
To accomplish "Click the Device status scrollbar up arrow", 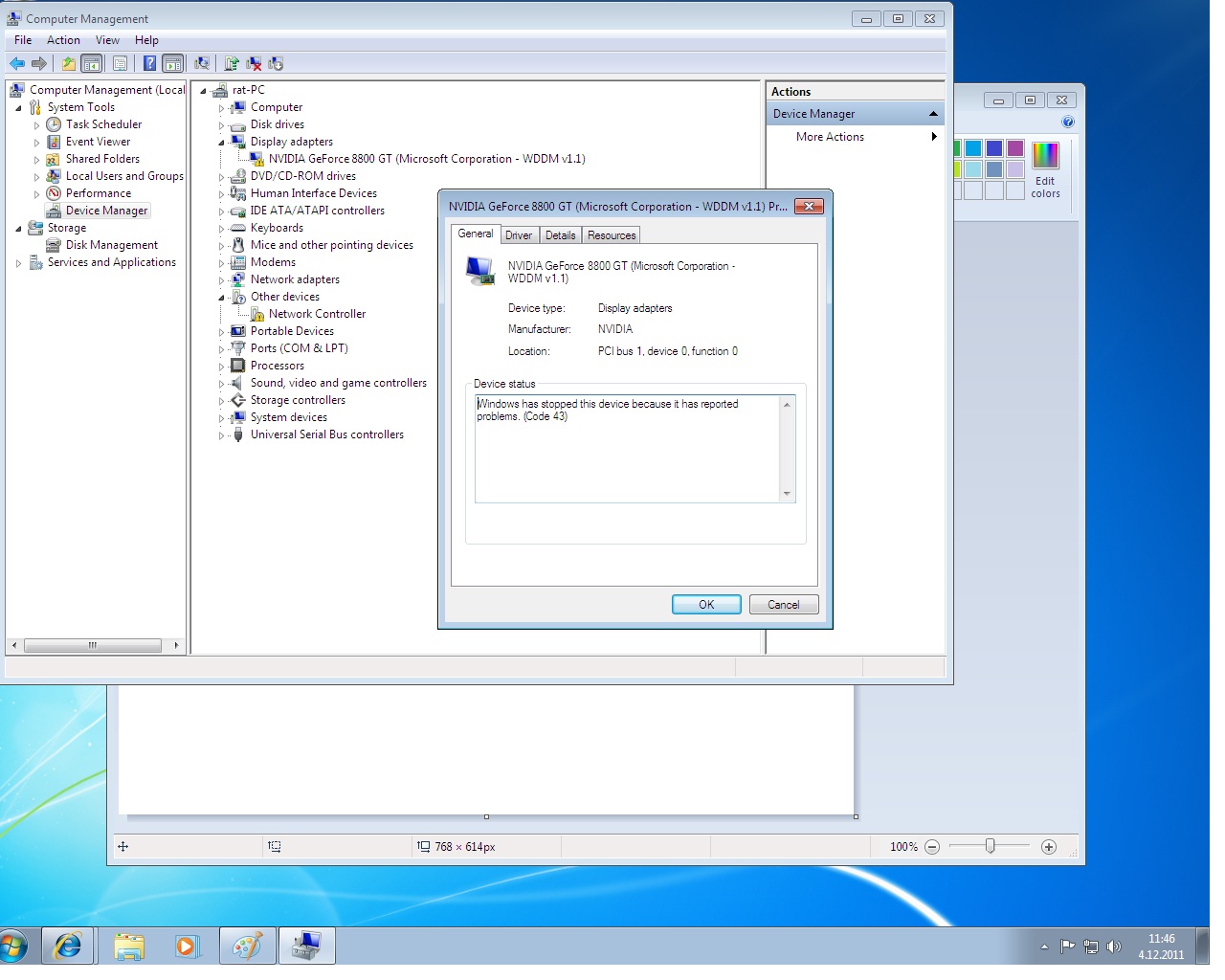I will point(787,404).
